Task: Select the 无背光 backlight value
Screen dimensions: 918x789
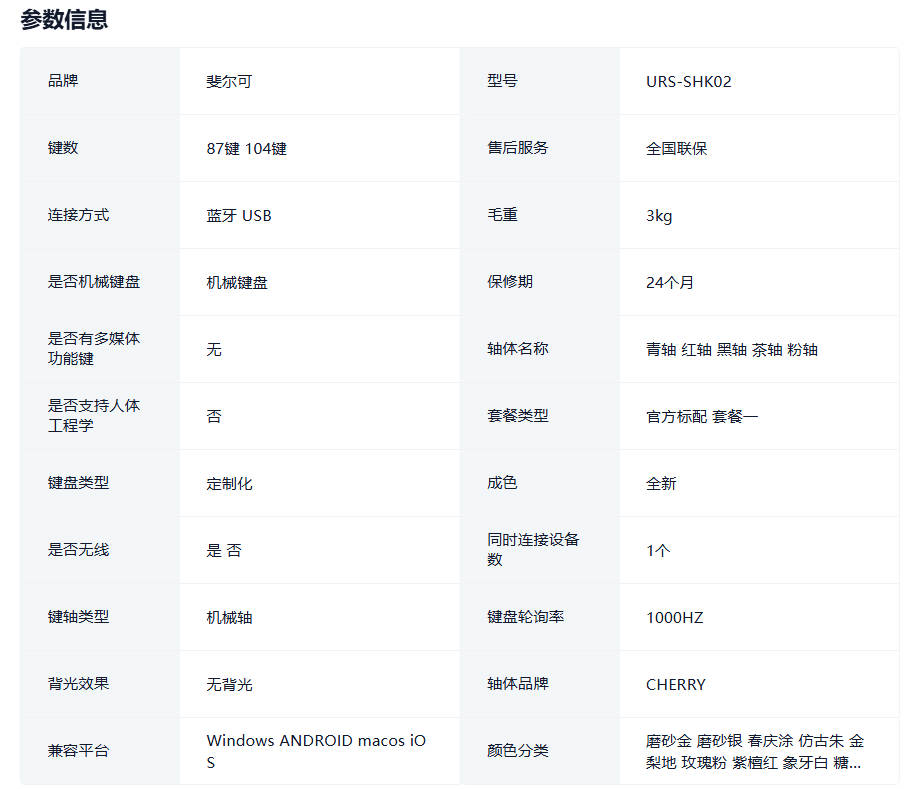Action: pyautogui.click(x=229, y=684)
